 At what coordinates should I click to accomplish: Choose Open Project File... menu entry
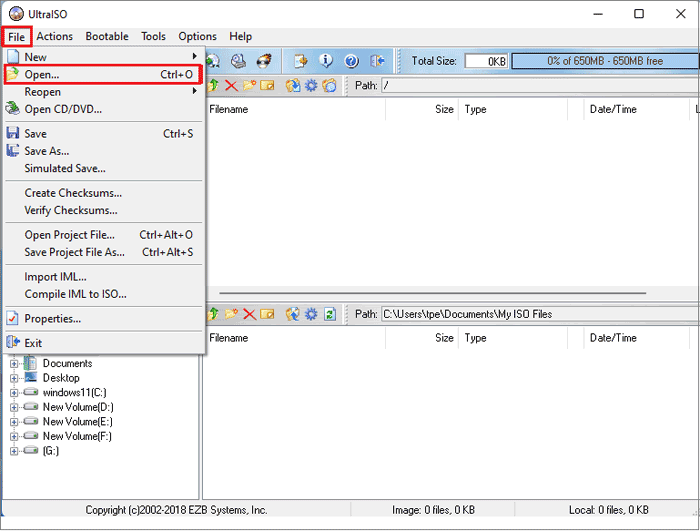pos(104,235)
